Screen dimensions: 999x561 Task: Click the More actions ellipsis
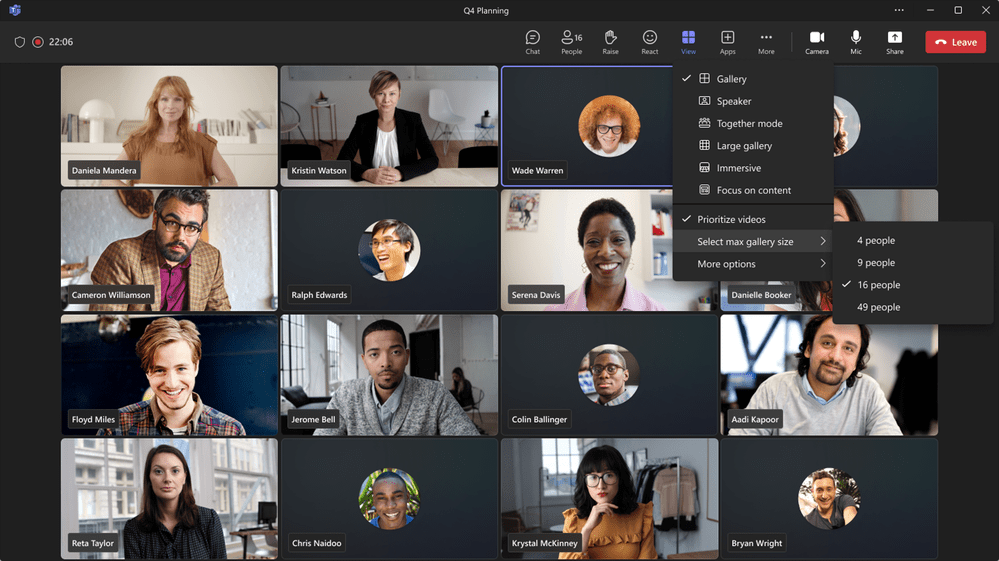[x=766, y=42]
